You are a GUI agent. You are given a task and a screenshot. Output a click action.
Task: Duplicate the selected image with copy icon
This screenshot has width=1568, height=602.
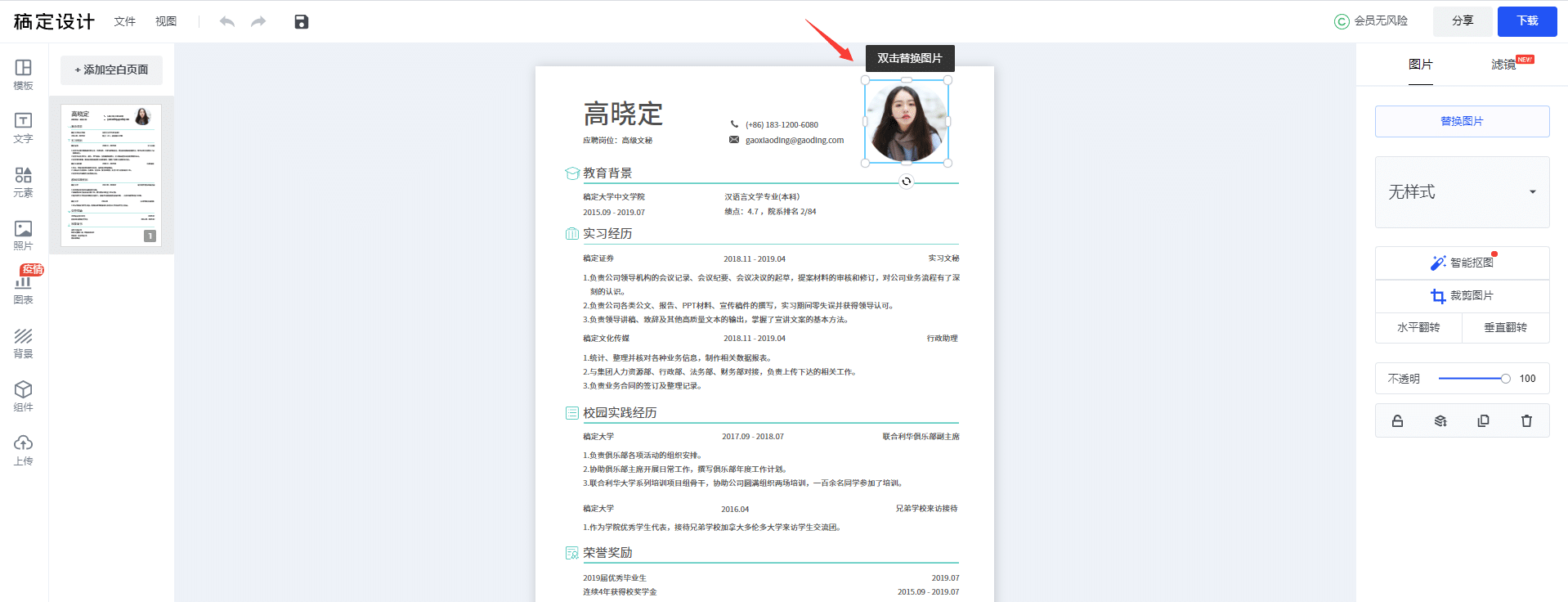tap(1483, 421)
